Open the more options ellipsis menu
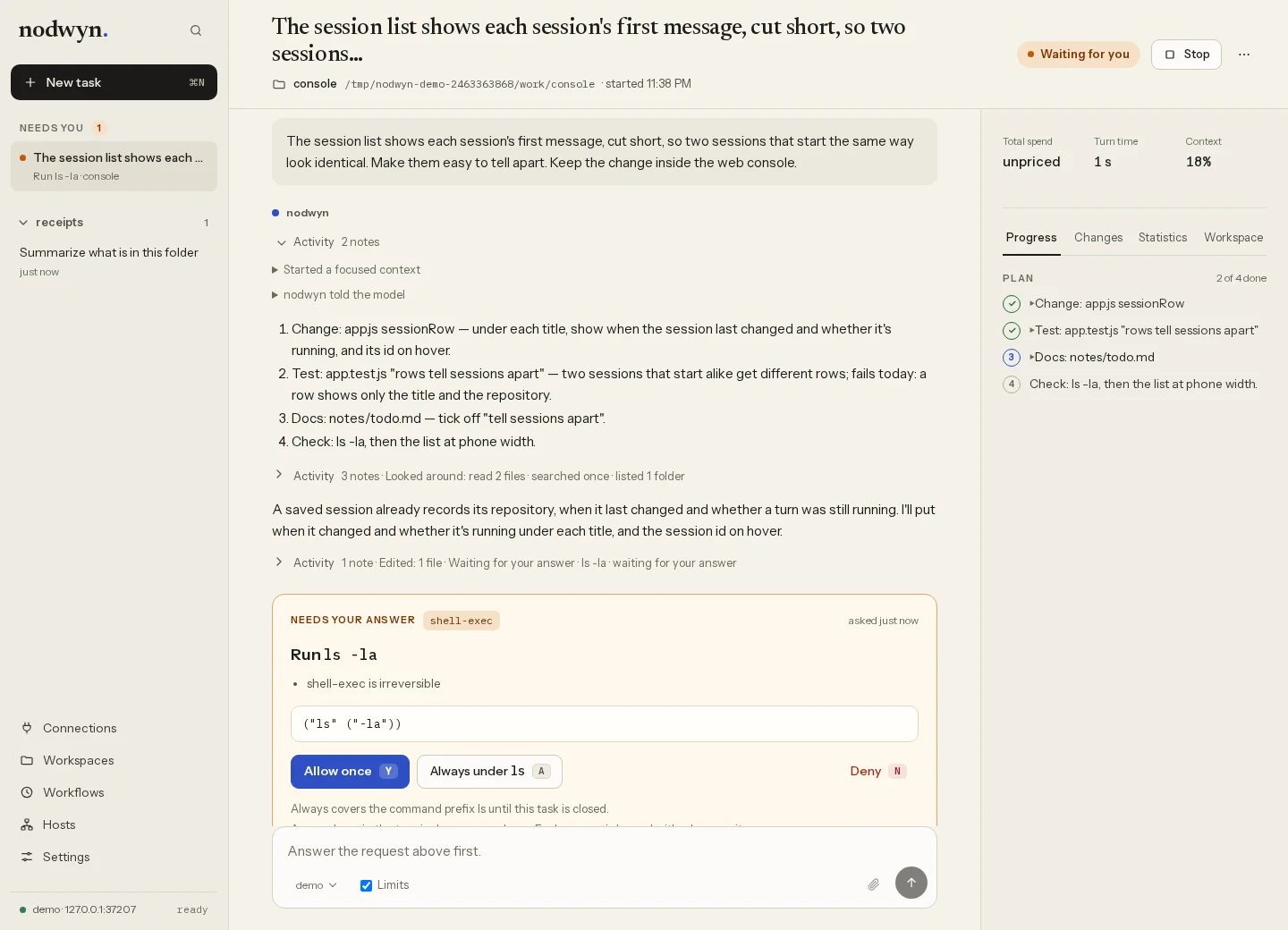 click(1244, 55)
